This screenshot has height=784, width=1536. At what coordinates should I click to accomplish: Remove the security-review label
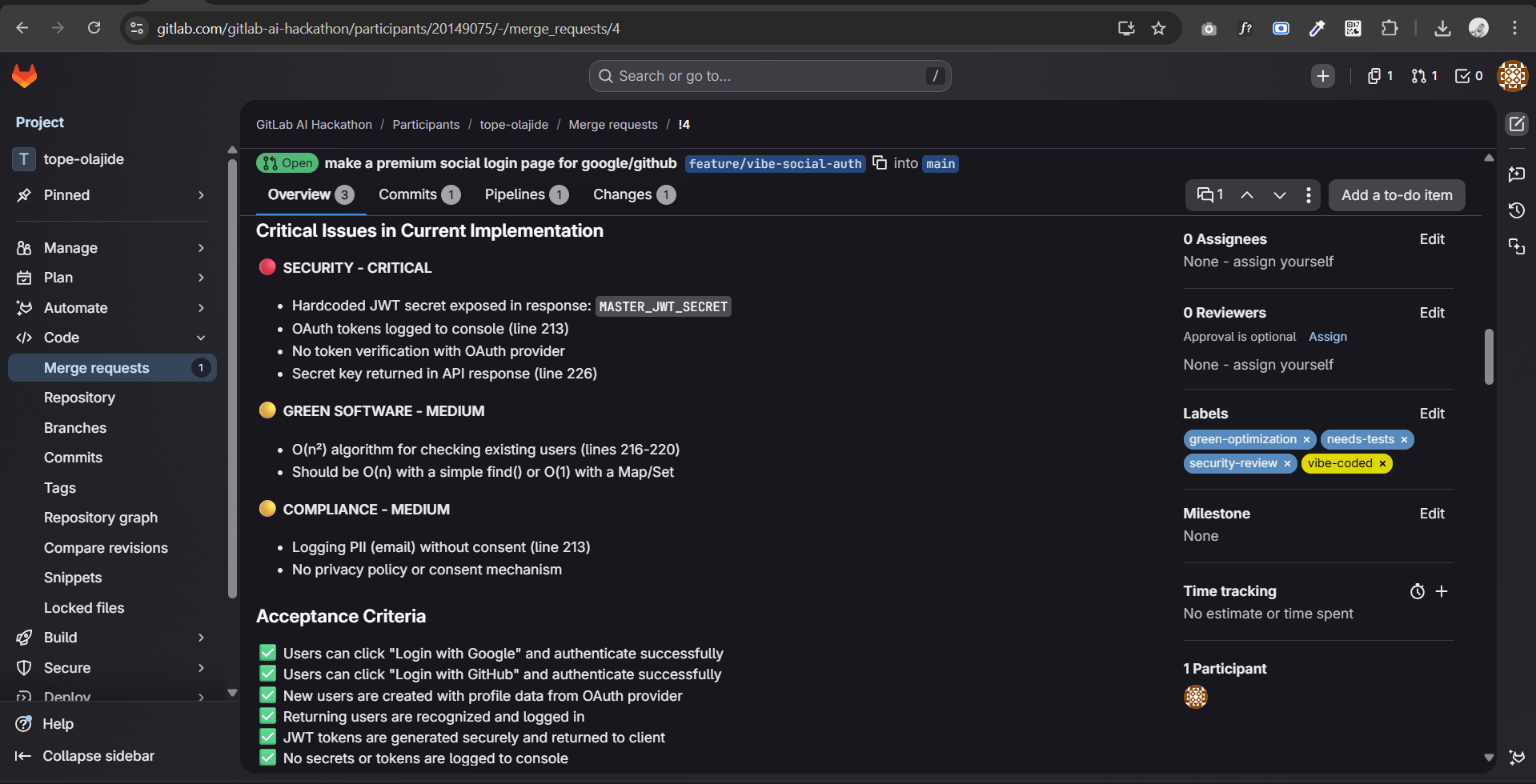tap(1287, 464)
